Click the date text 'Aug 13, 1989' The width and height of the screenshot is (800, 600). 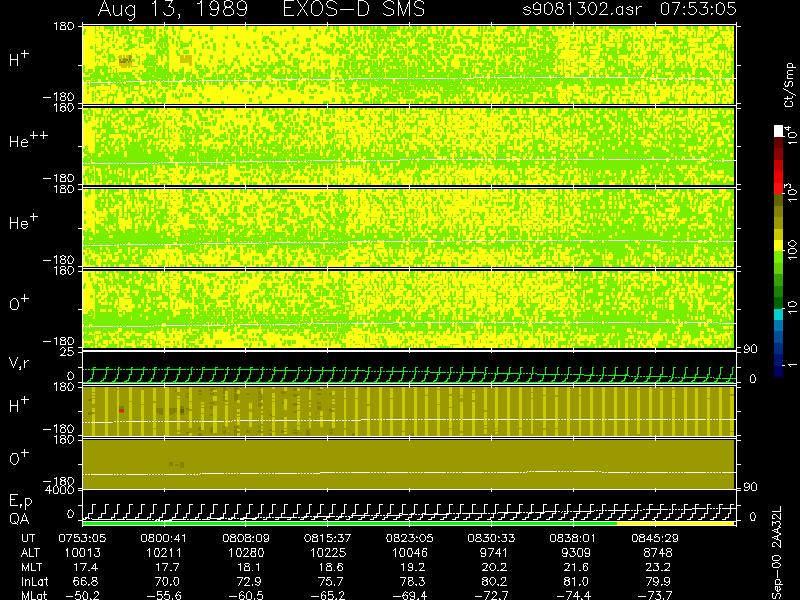(x=172, y=9)
